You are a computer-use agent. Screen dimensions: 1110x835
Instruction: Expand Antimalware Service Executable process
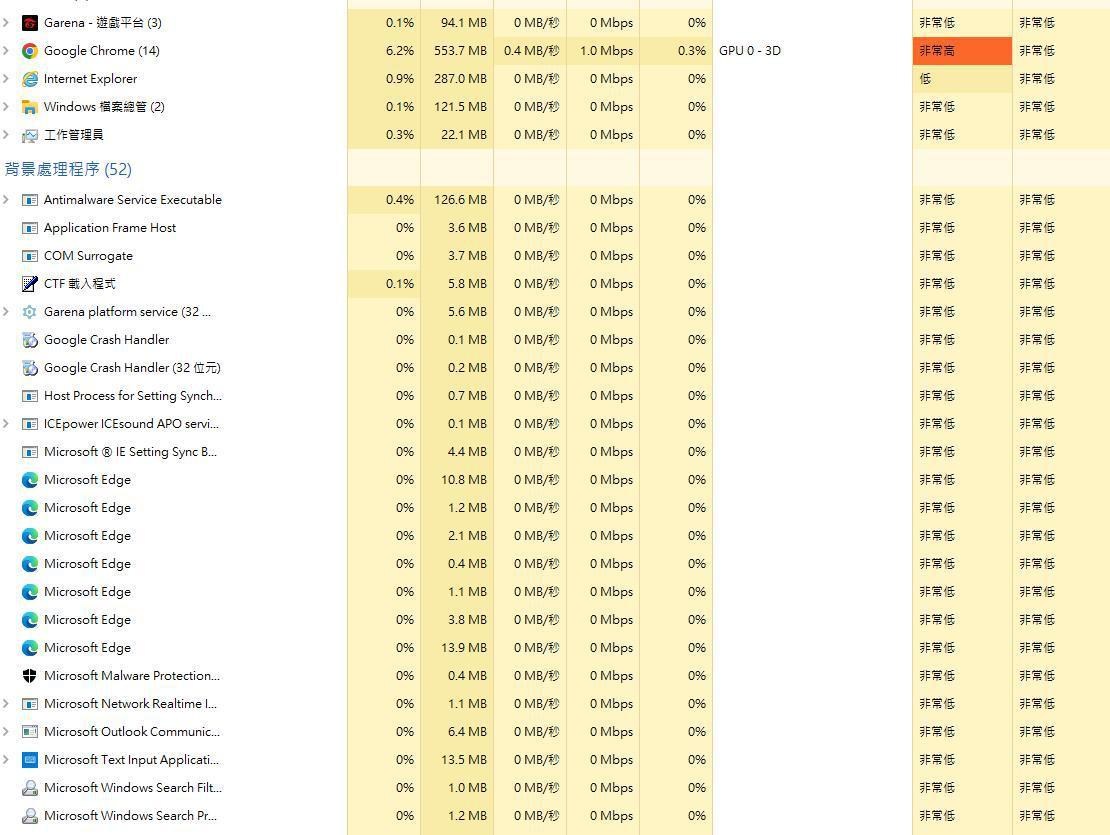(6, 200)
